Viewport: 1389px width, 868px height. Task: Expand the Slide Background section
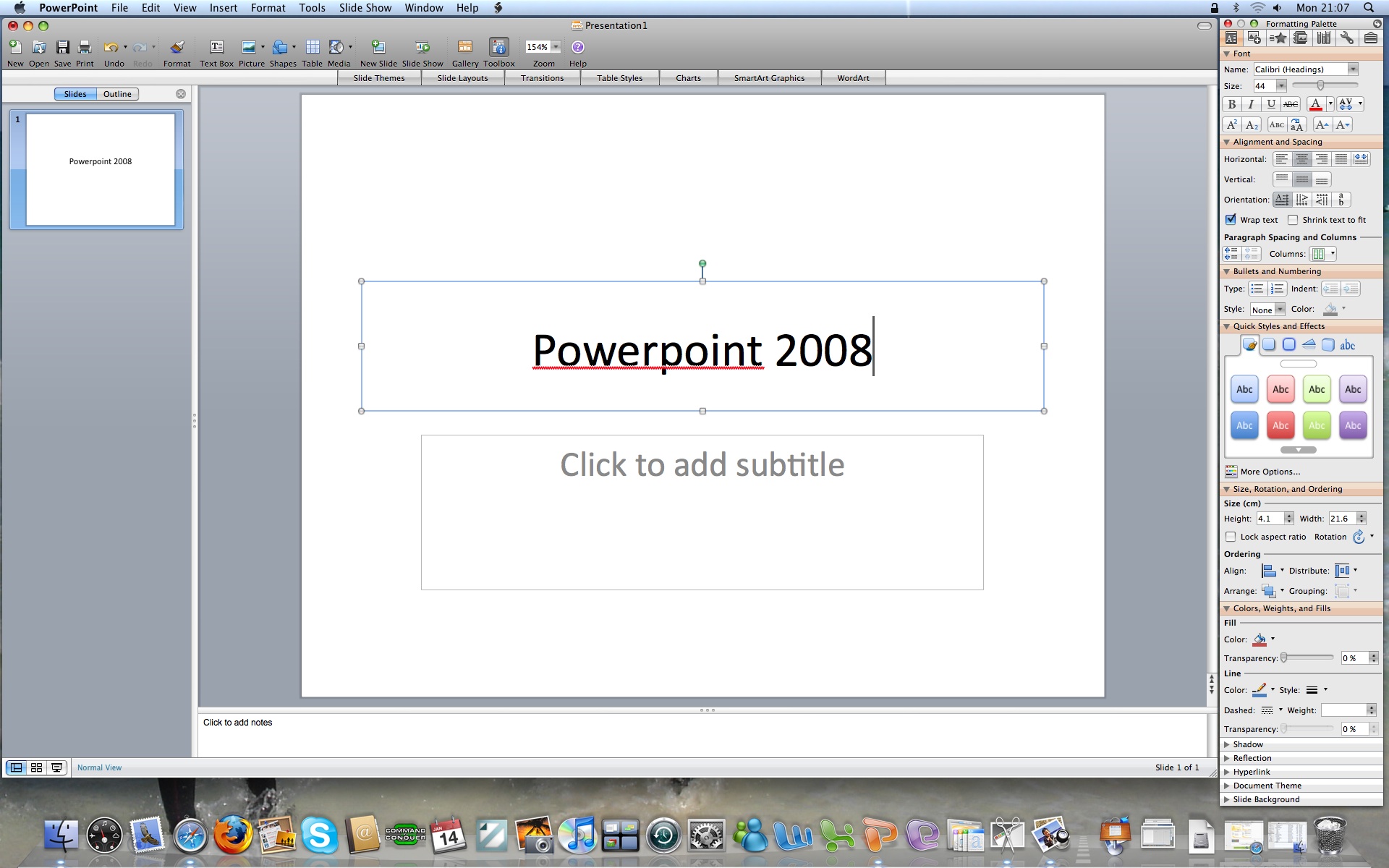pyautogui.click(x=1227, y=799)
